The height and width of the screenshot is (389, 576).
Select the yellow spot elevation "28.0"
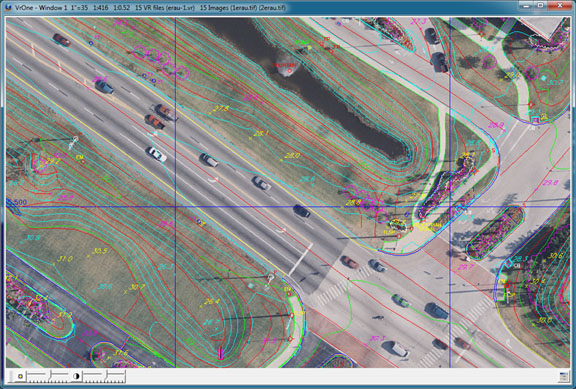coord(292,155)
